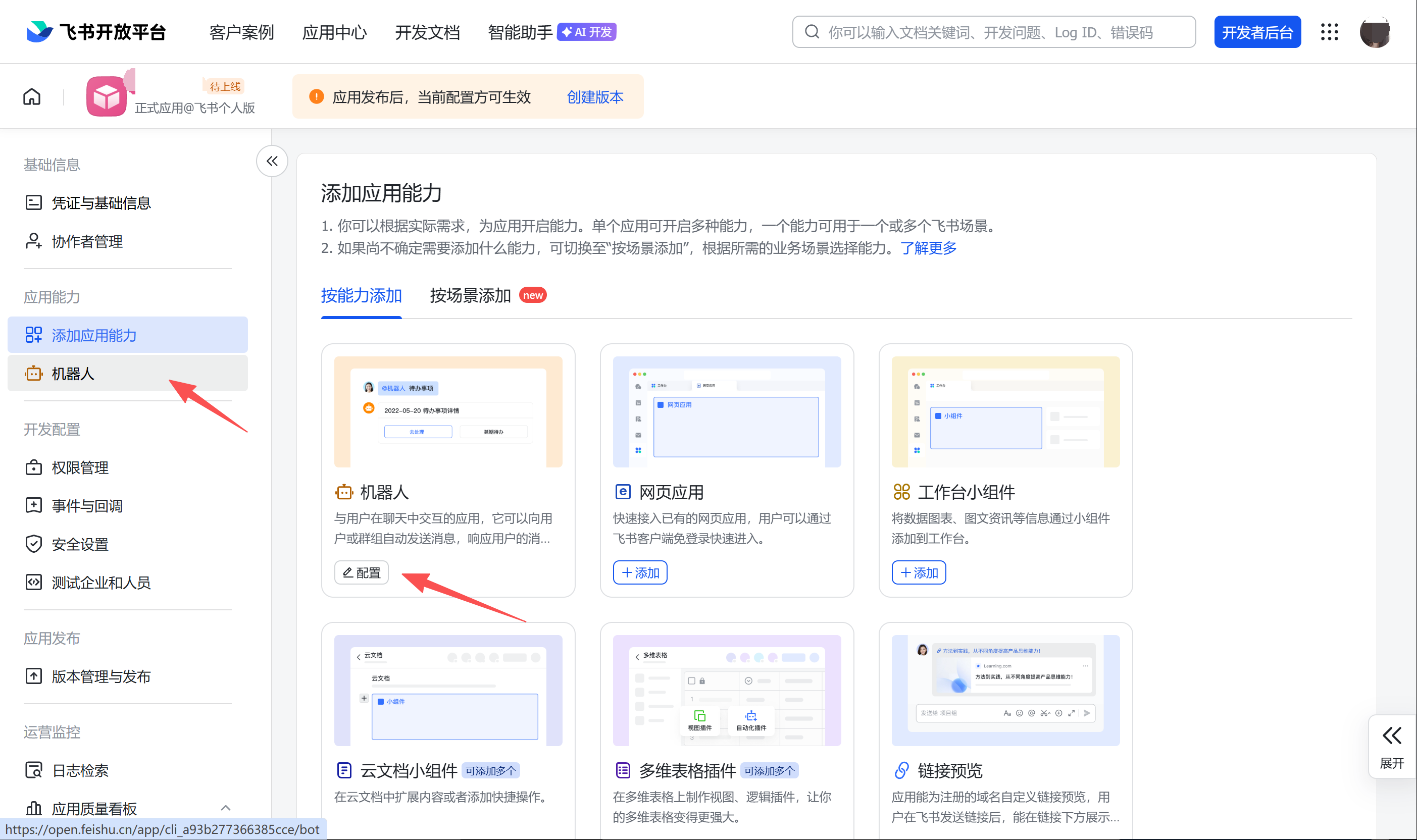Collapse the left sidebar with the double-chevron
1417x840 pixels.
(x=272, y=162)
